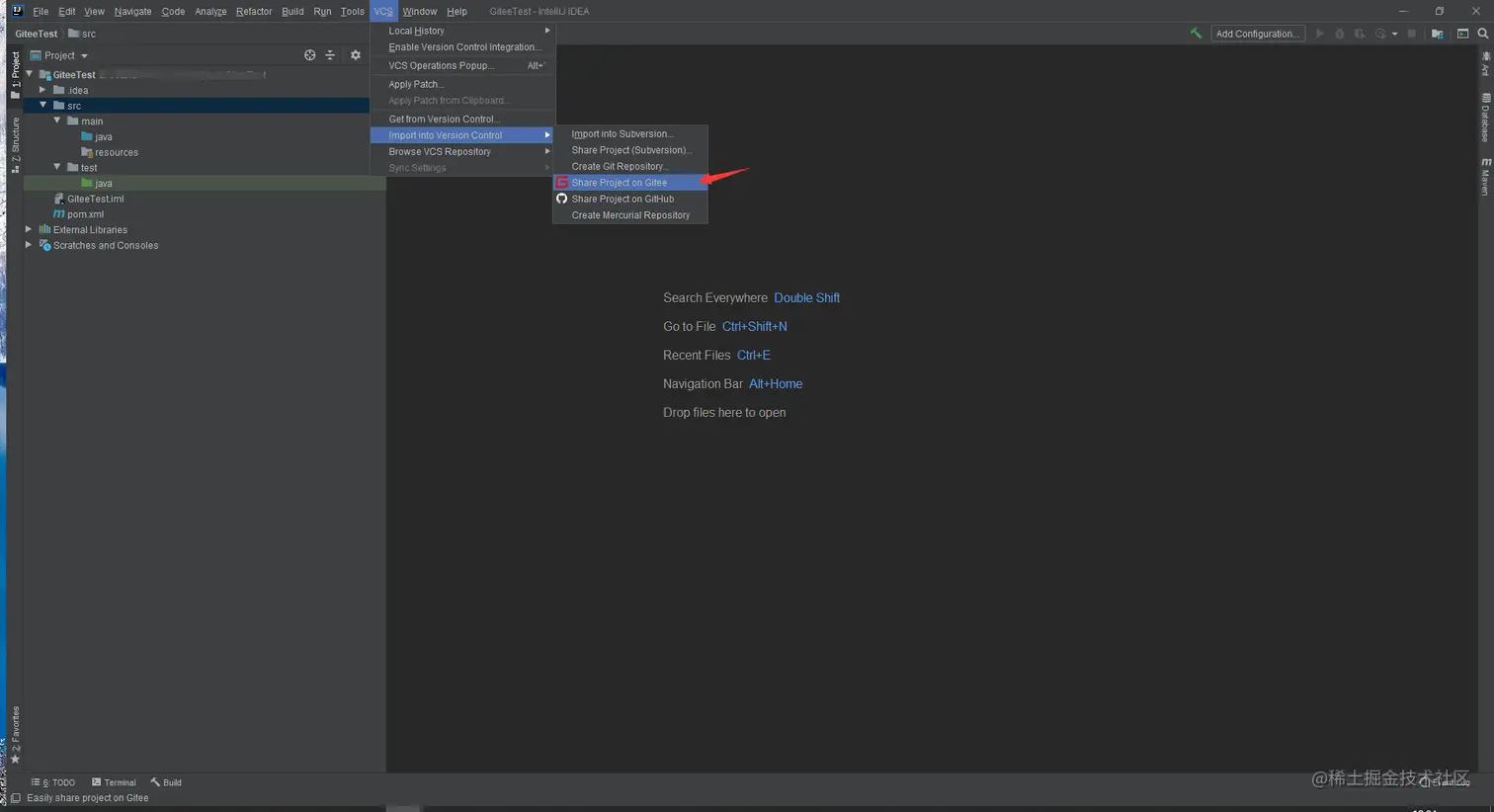Select Share Project on GitHub
The height and width of the screenshot is (812, 1494).
pos(630,199)
